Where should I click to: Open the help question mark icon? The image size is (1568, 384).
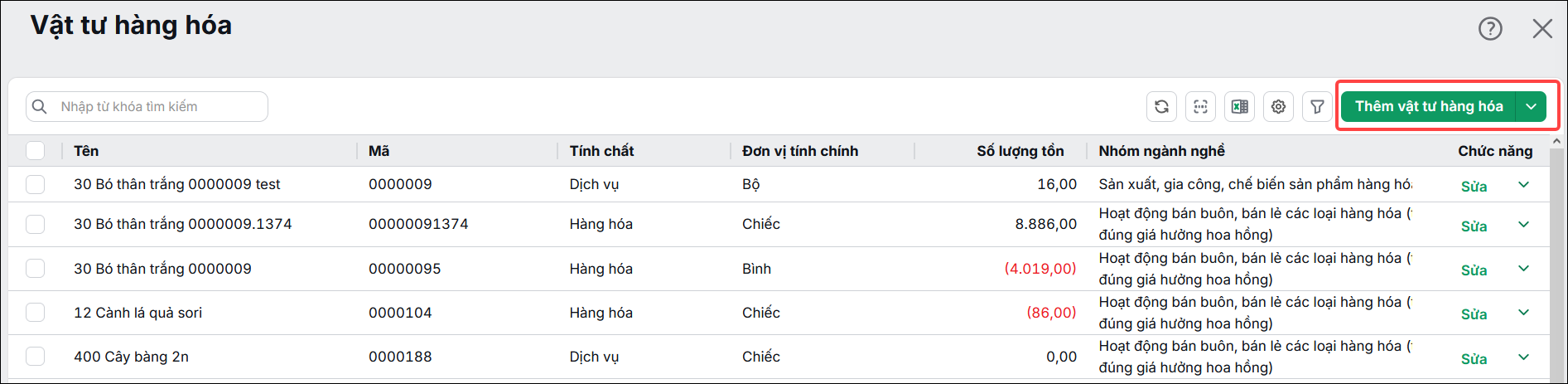click(1490, 29)
